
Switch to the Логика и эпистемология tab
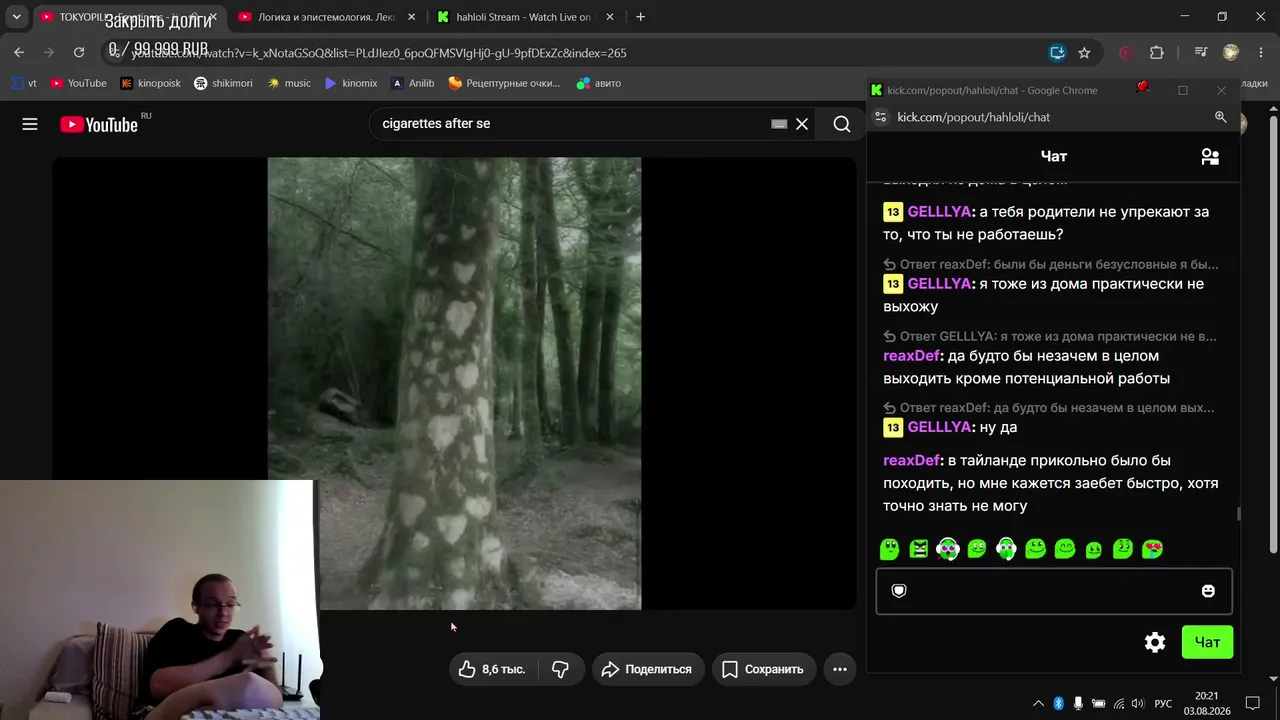(x=327, y=17)
